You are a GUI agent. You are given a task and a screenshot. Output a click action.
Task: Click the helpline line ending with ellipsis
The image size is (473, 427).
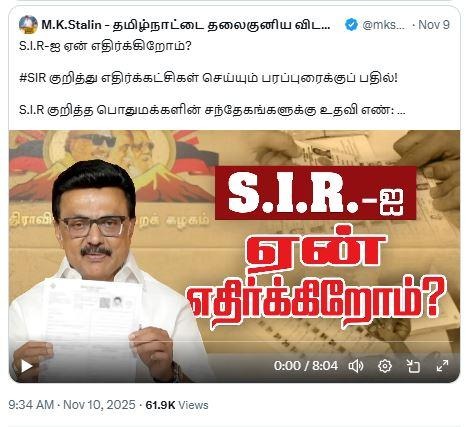[x=212, y=110]
